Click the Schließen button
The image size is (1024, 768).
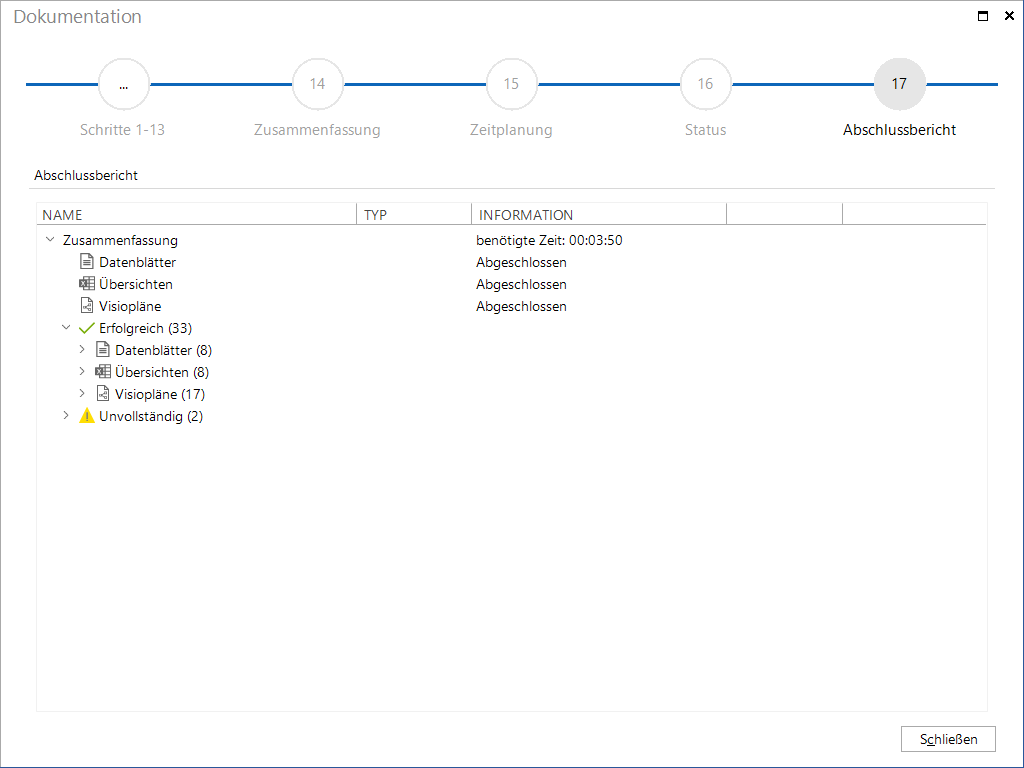[948, 739]
